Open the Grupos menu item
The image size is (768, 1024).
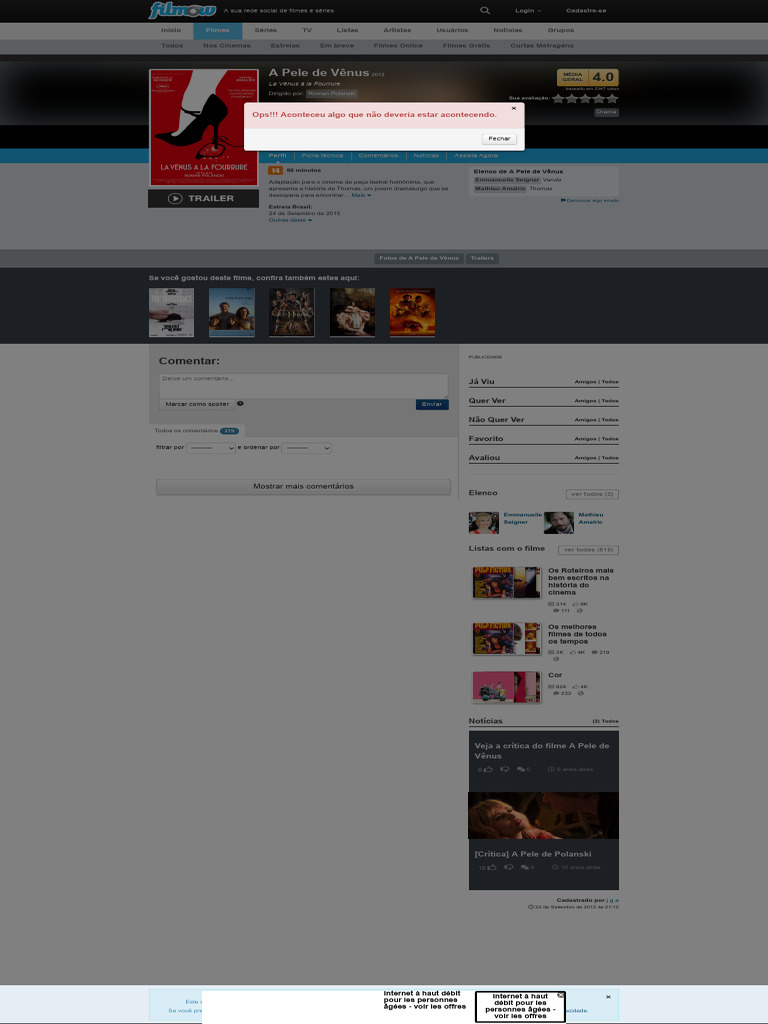[x=561, y=30]
